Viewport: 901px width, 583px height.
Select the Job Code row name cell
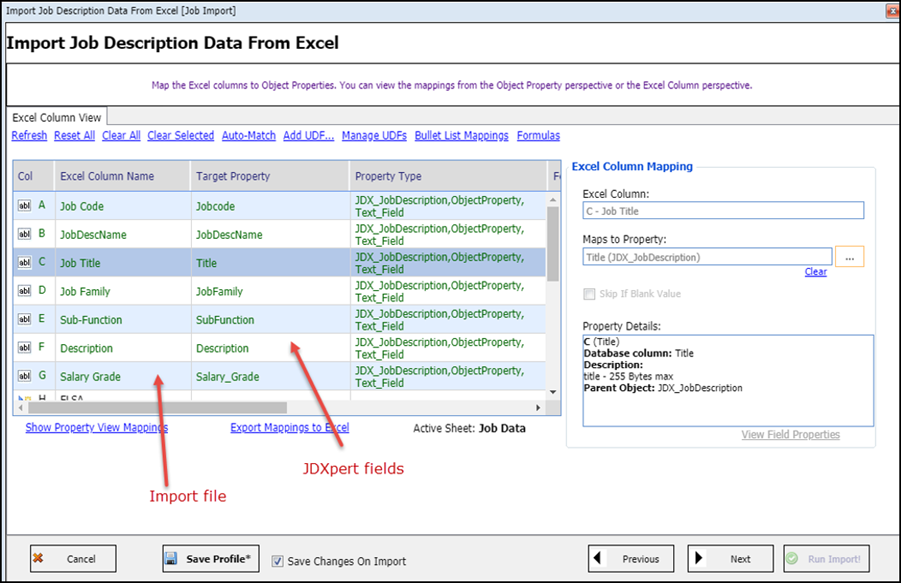[122, 206]
